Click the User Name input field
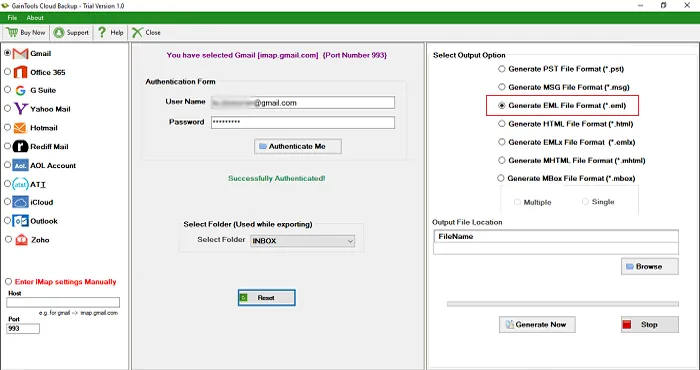The width and height of the screenshot is (700, 370). 303,103
